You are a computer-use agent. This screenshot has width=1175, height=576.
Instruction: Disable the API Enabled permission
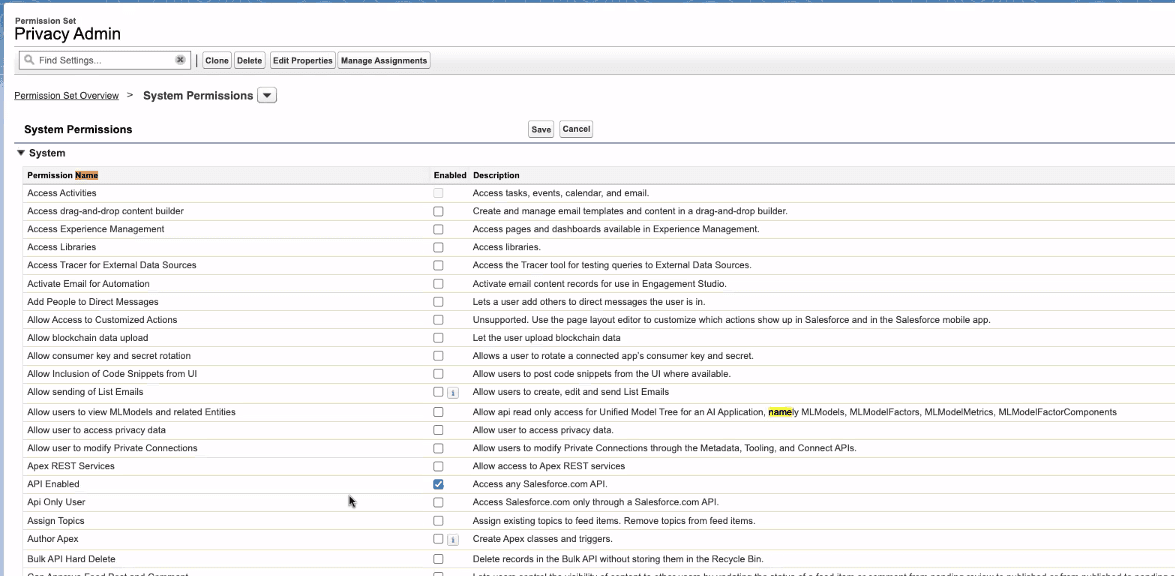pyautogui.click(x=437, y=484)
